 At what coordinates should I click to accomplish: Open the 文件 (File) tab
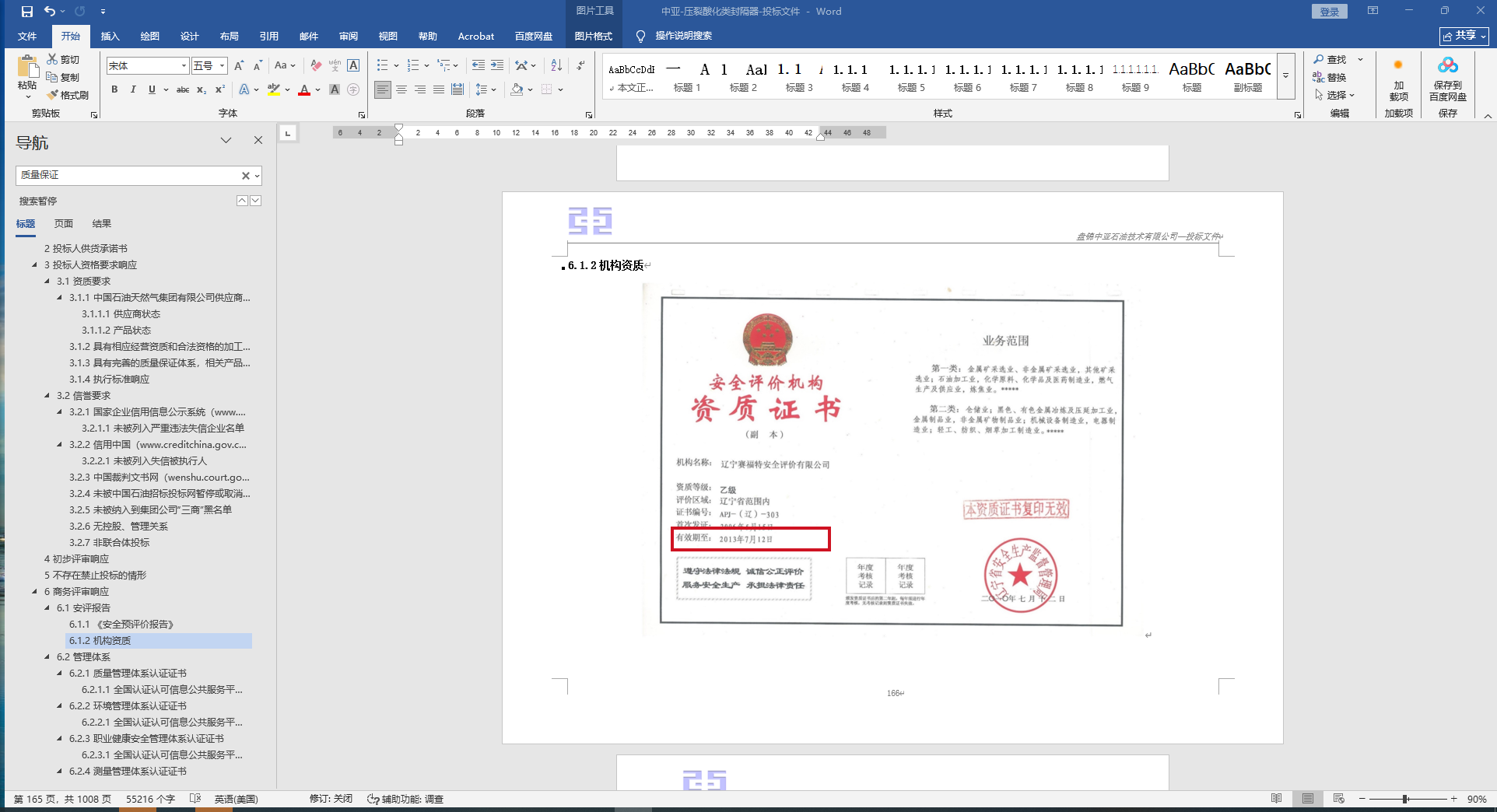click(x=27, y=37)
